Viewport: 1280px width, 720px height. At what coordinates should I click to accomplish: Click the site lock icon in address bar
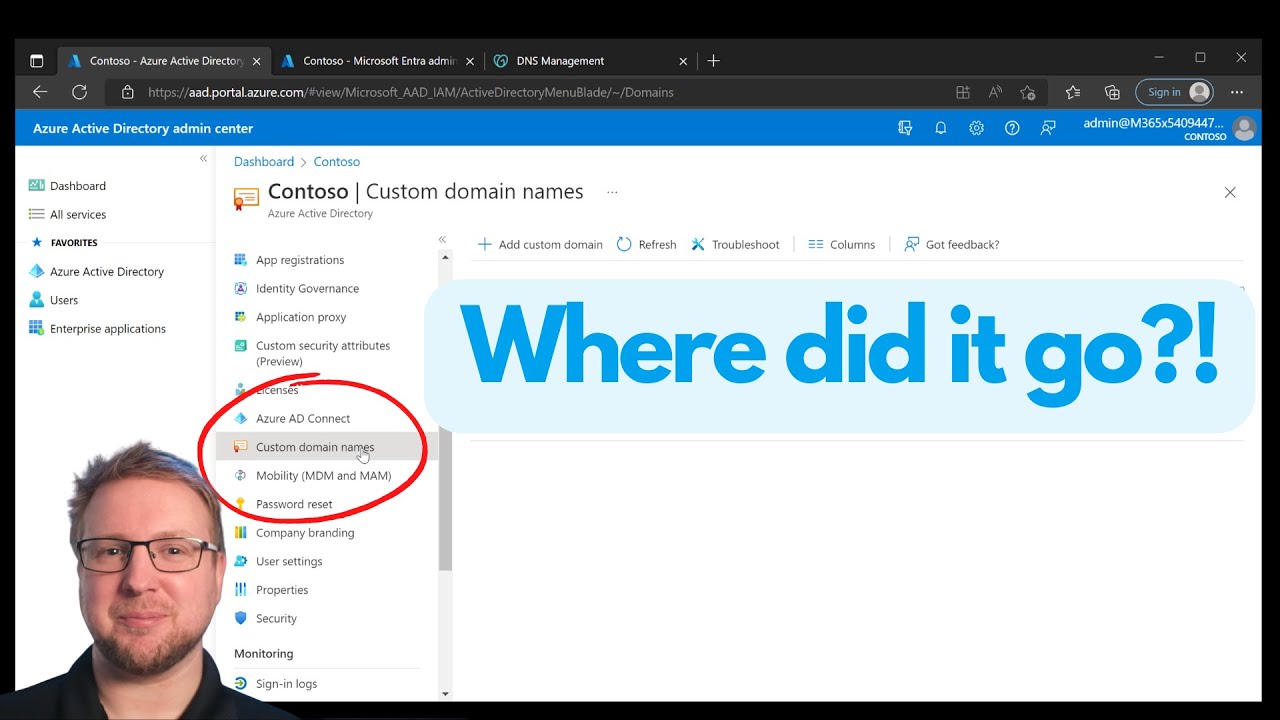(127, 92)
